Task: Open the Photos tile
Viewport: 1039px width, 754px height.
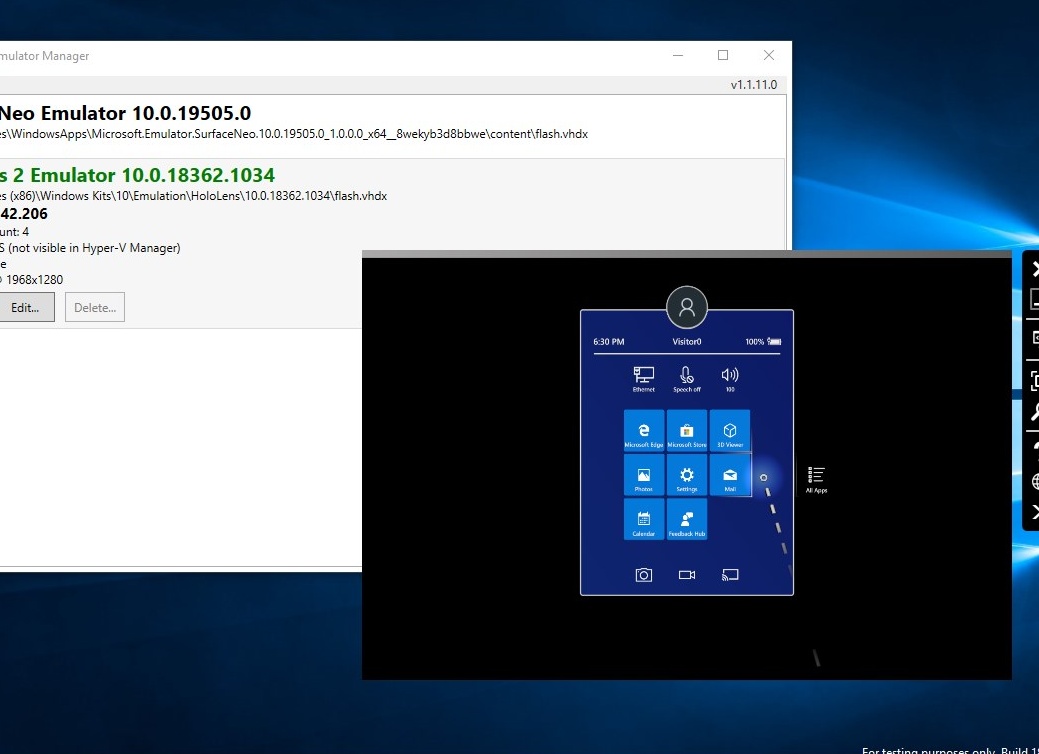Action: [643, 474]
